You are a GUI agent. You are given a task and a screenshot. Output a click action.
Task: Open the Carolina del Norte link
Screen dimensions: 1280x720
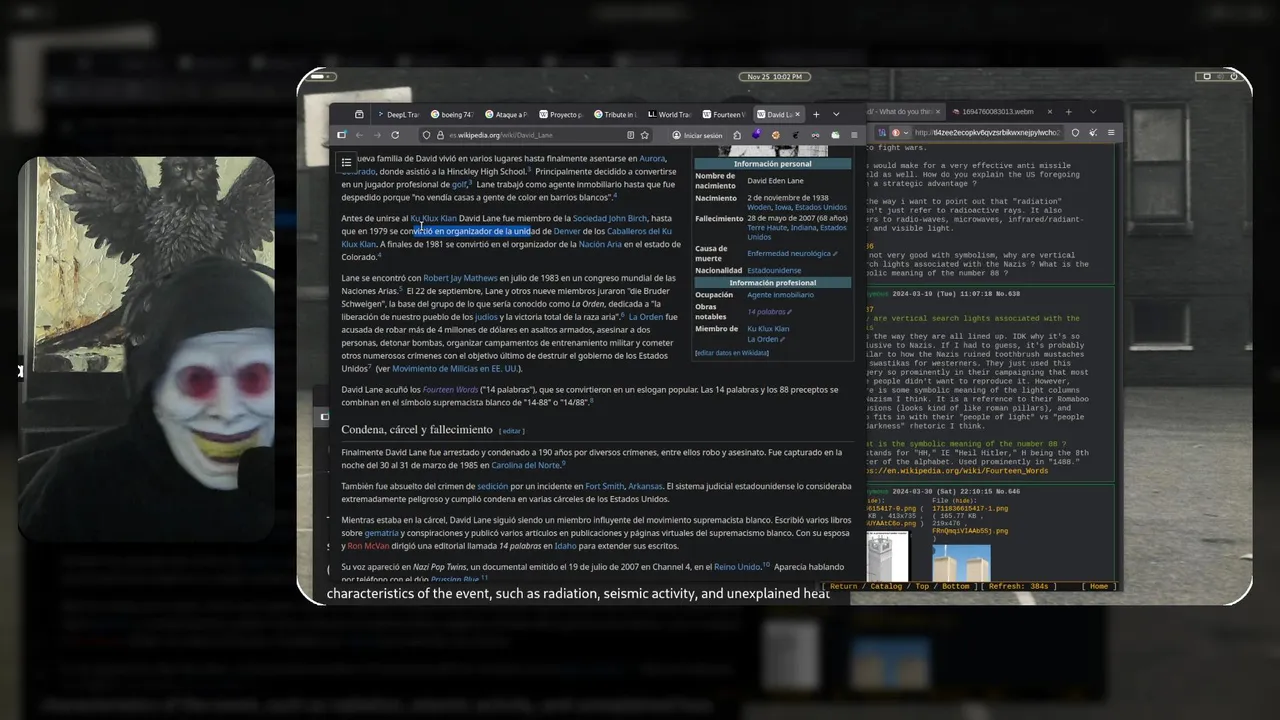point(526,465)
